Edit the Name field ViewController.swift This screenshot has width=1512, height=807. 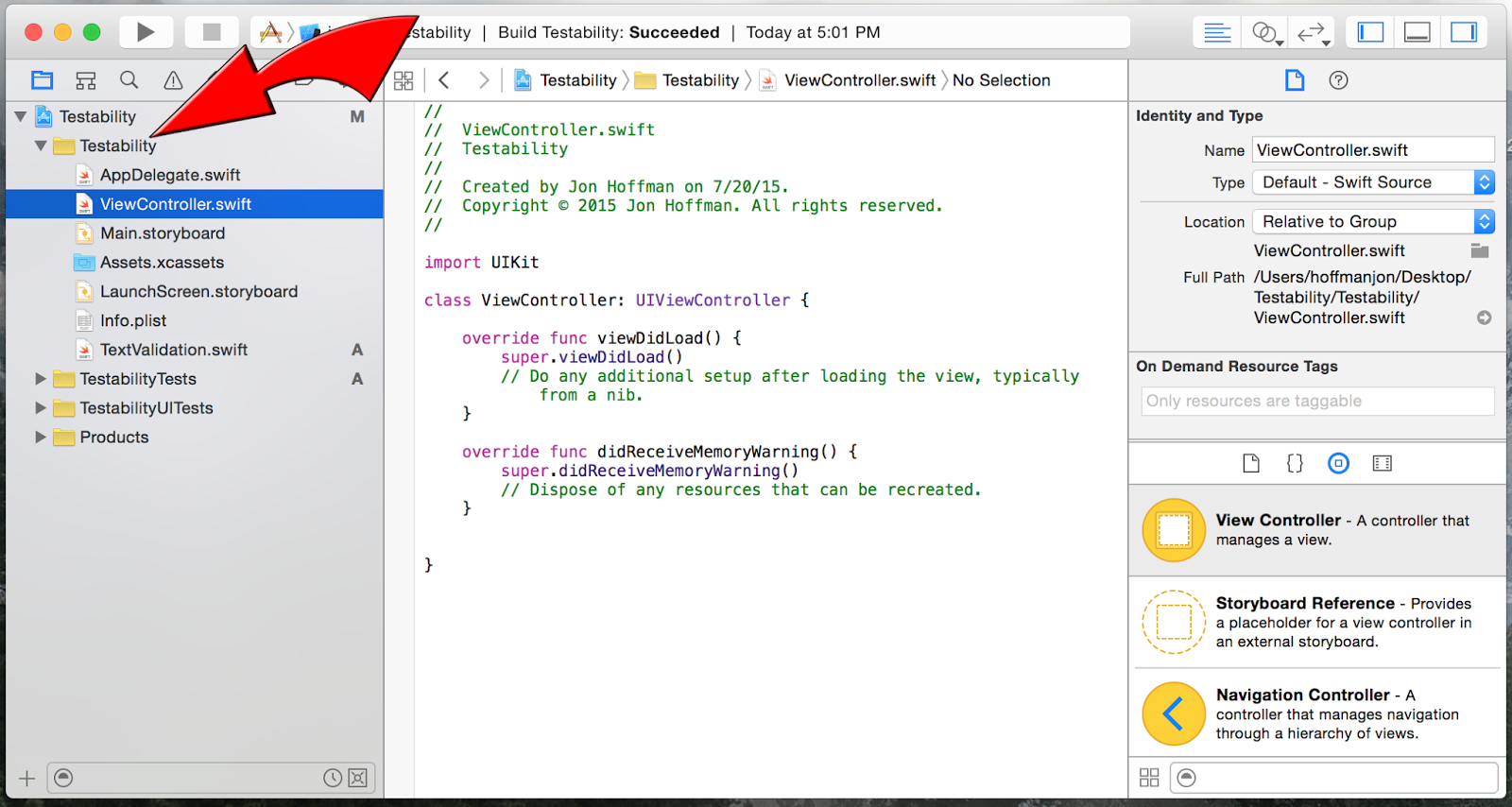[1373, 150]
